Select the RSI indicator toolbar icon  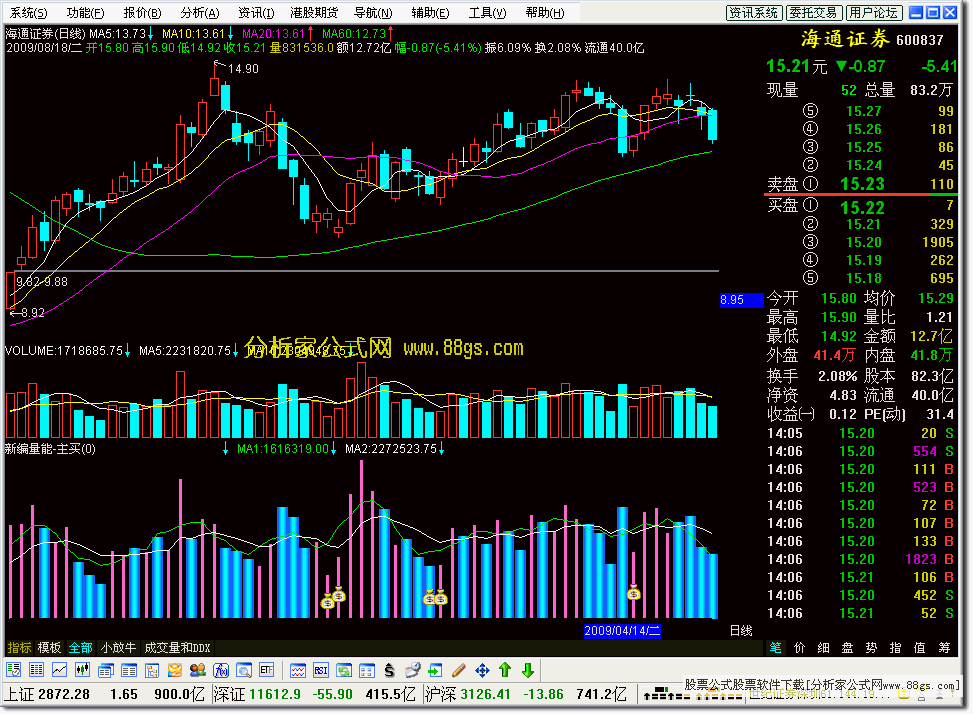[321, 671]
